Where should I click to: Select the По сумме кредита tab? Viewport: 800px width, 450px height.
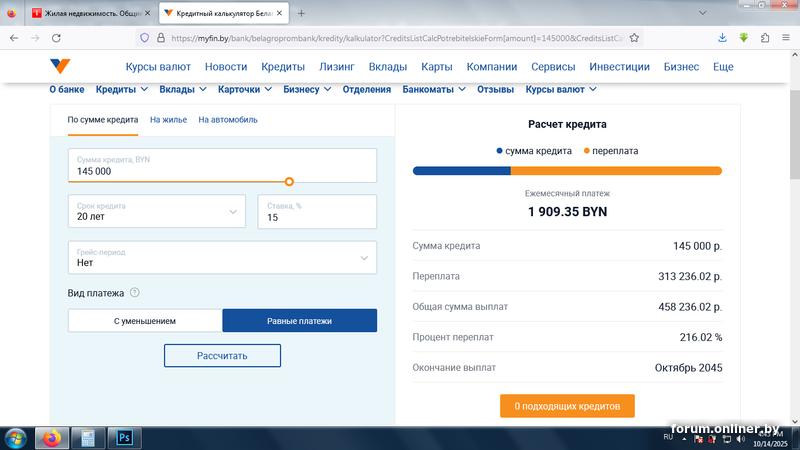pyautogui.click(x=103, y=120)
